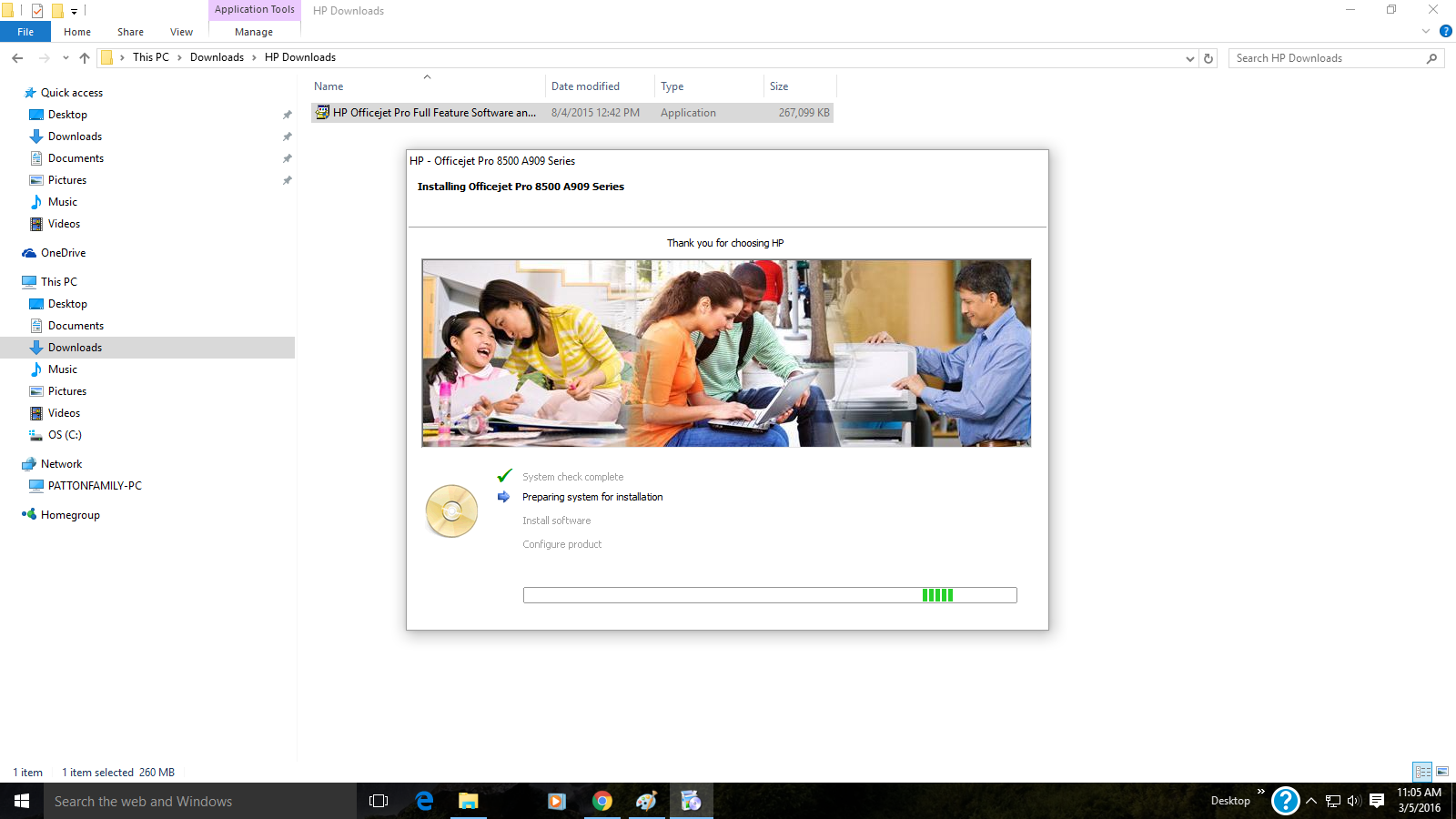Switch to Details view in status bar
Image resolution: width=1456 pixels, height=819 pixels.
[x=1422, y=772]
